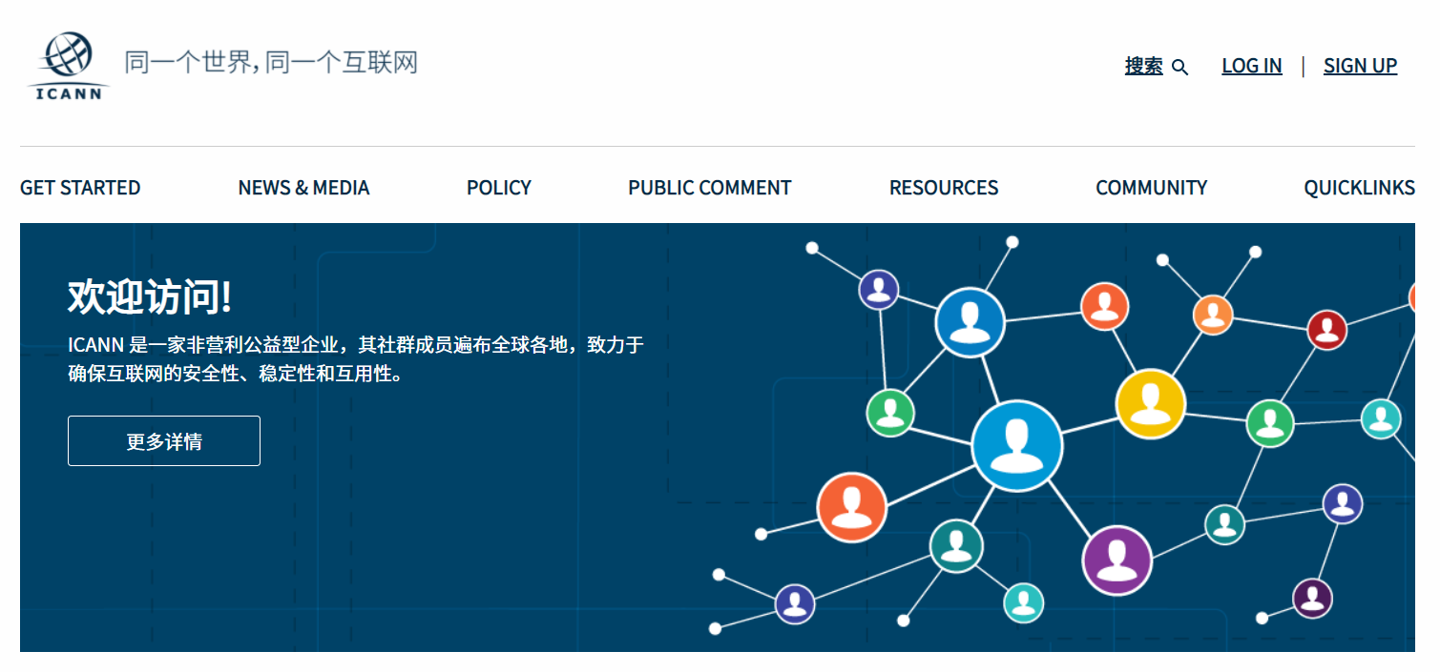Click the yellow person node
Screen dimensions: 1440x672
click(1151, 404)
